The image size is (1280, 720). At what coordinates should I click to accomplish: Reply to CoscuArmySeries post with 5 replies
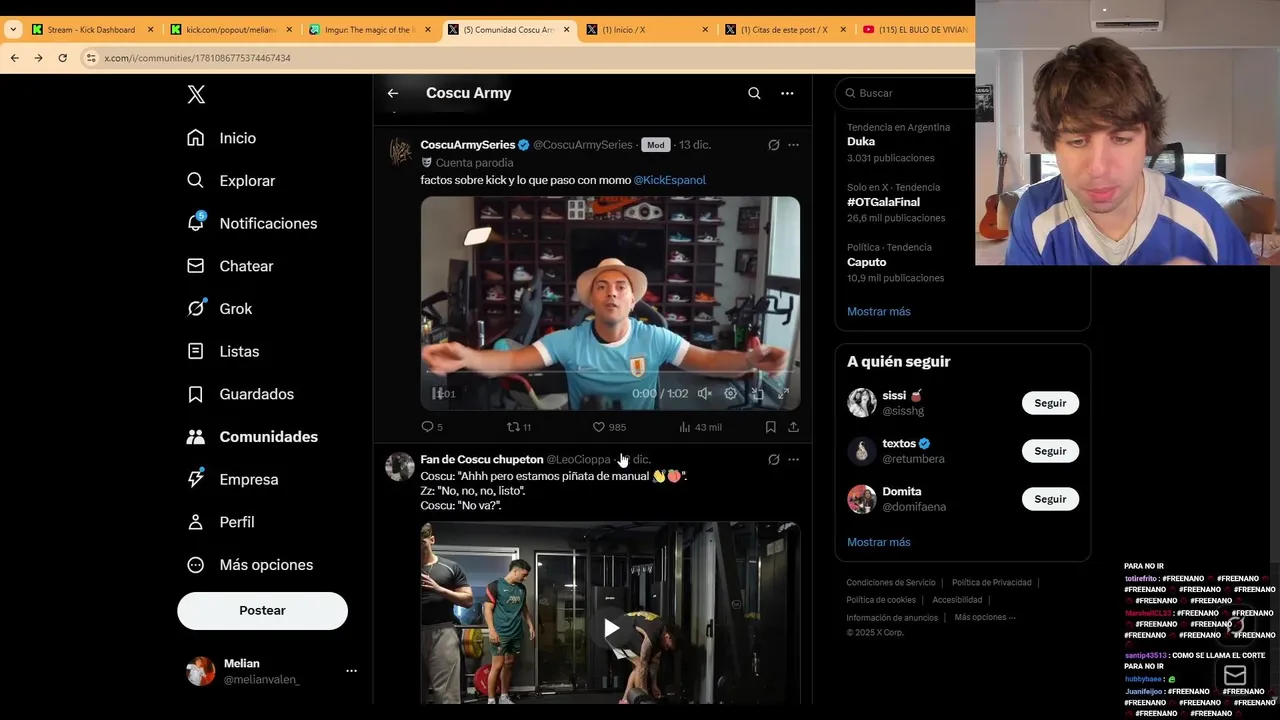coord(432,427)
